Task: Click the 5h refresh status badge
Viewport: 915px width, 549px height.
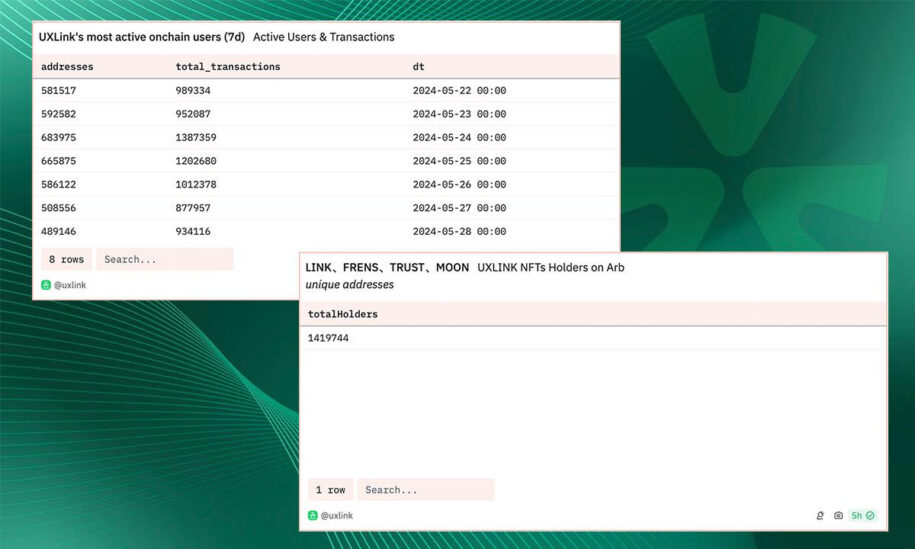Action: [x=862, y=515]
